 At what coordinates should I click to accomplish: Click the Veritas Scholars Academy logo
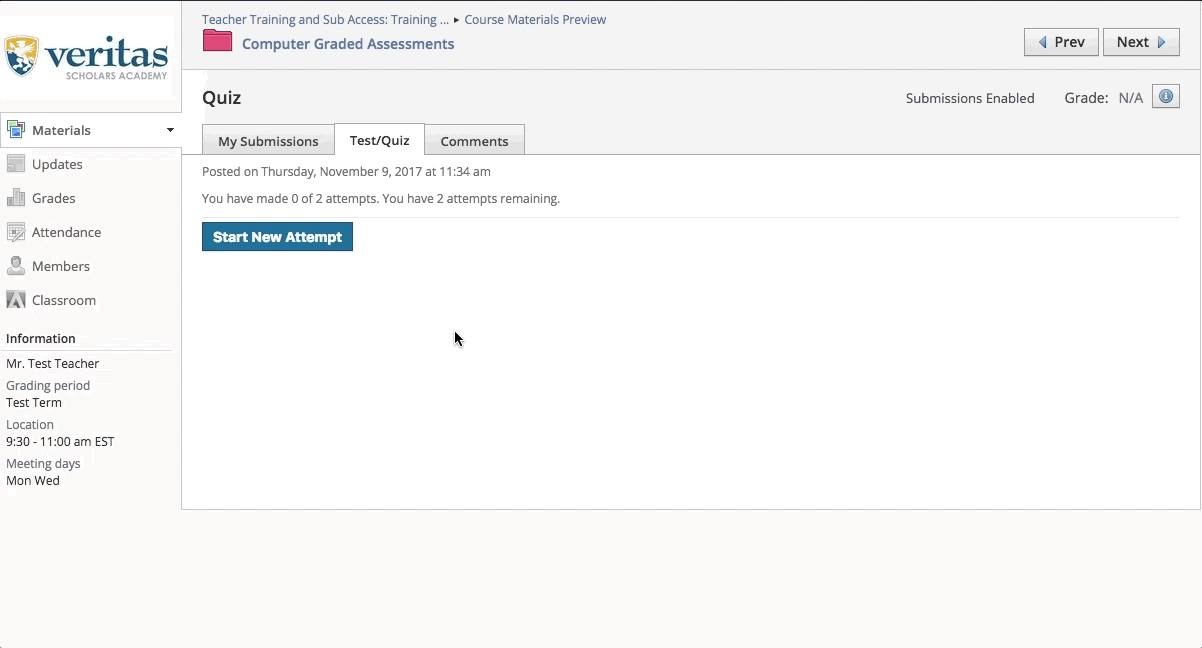pyautogui.click(x=87, y=57)
